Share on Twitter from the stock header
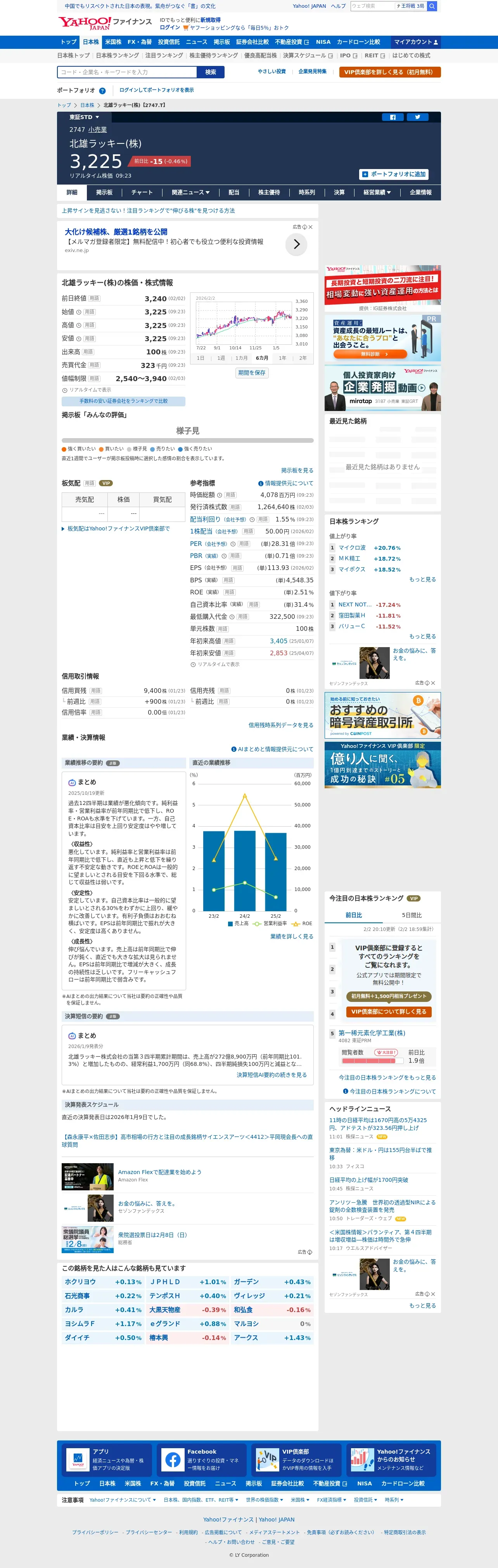 [x=418, y=117]
